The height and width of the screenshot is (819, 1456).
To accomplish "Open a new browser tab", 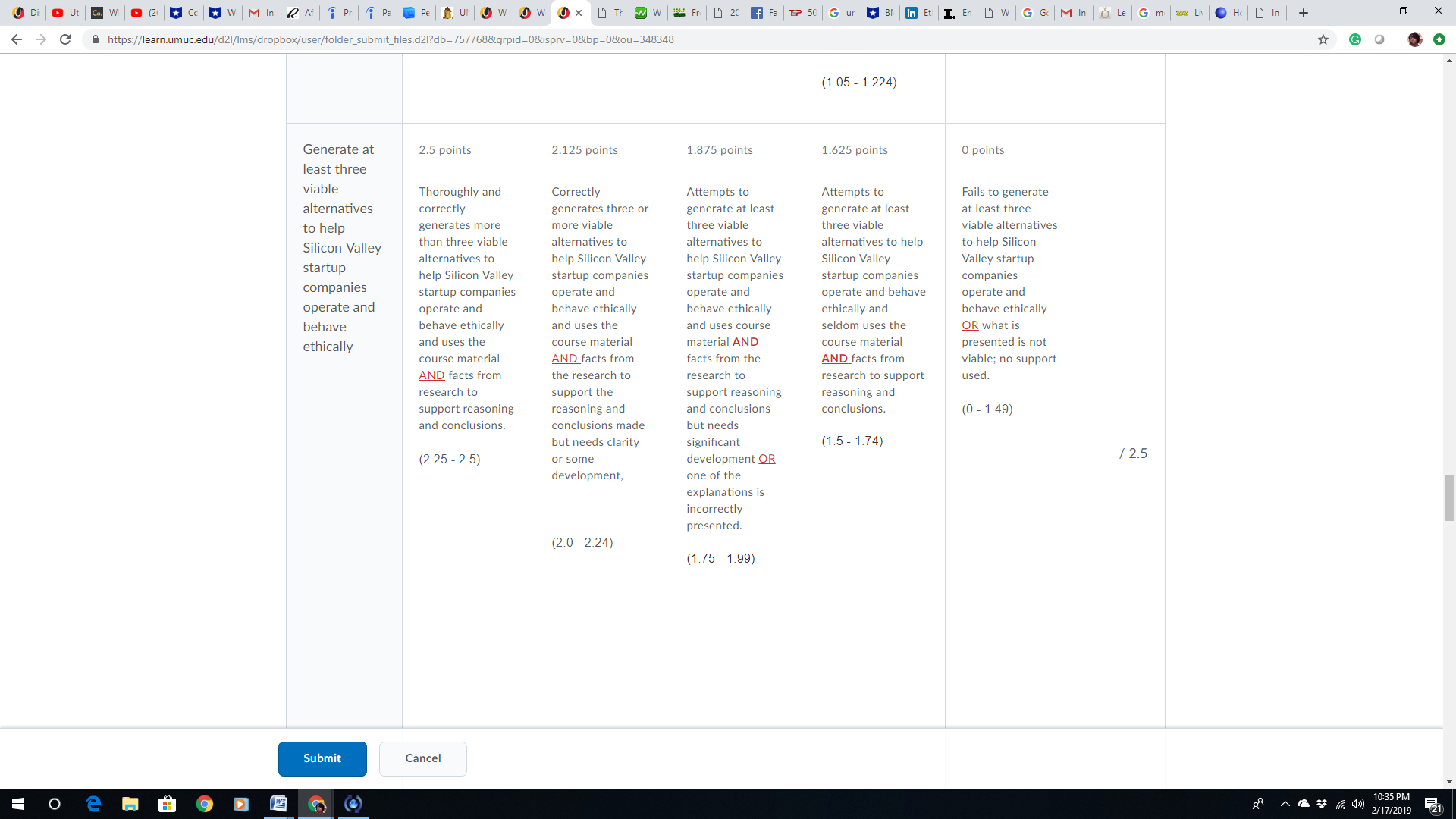I will (1304, 13).
